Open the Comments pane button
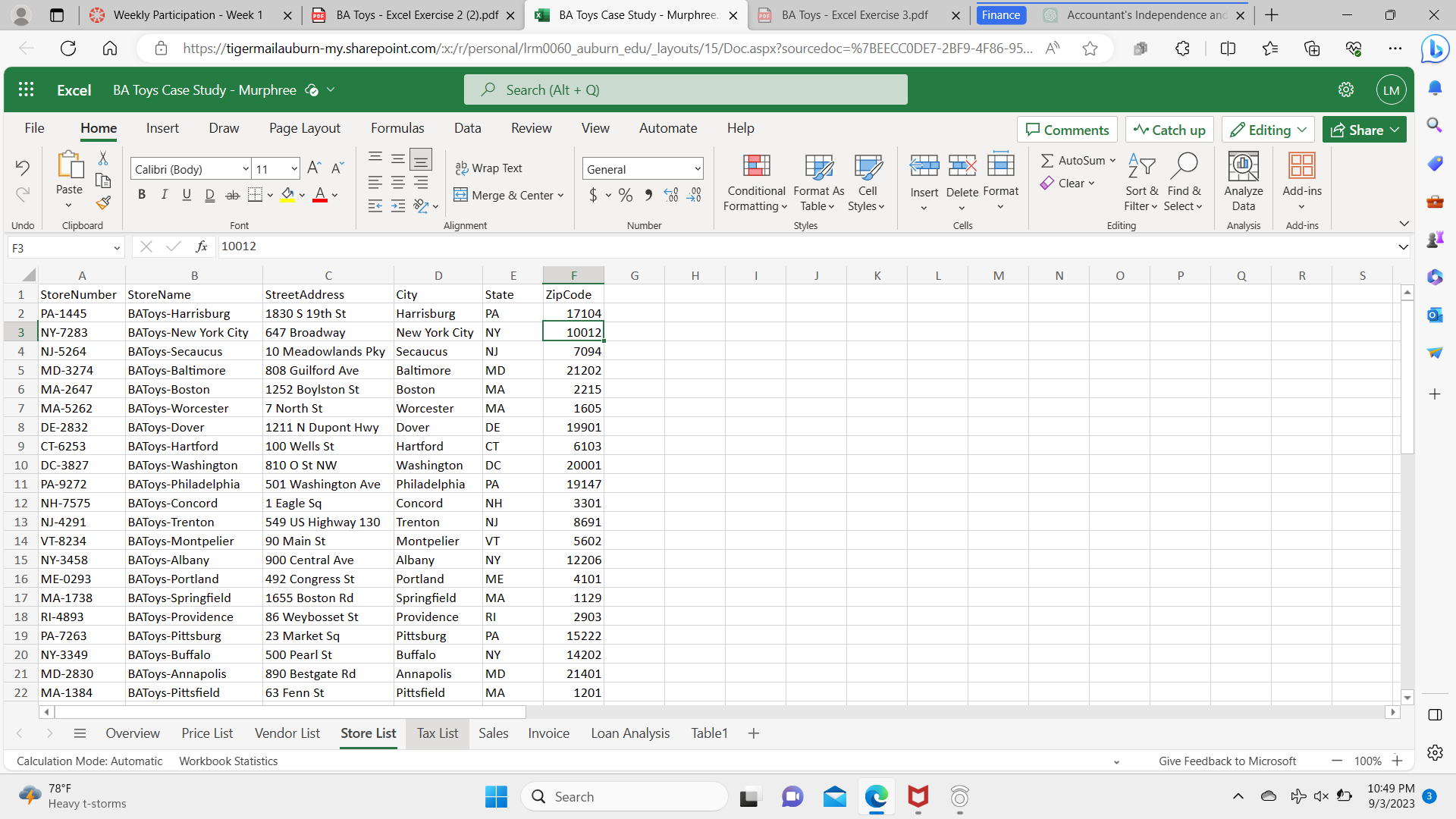The width and height of the screenshot is (1456, 819). coord(1067,130)
